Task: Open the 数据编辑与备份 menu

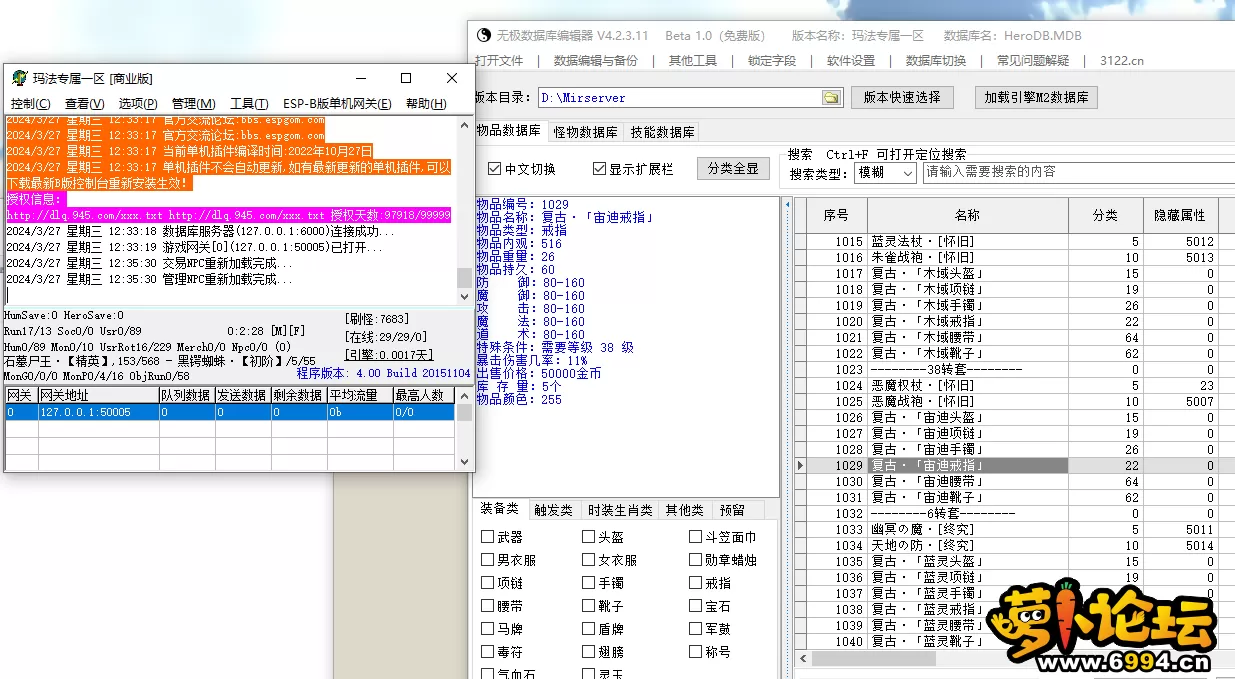Action: pos(596,61)
